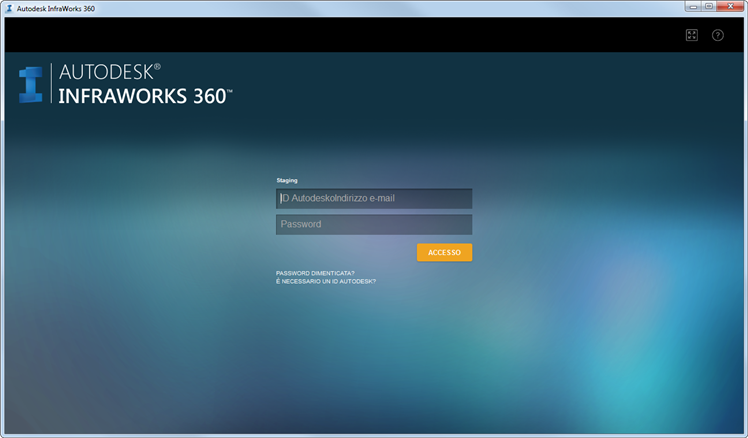The height and width of the screenshot is (438, 748).
Task: Toggle full screen mode icon
Action: 691,35
